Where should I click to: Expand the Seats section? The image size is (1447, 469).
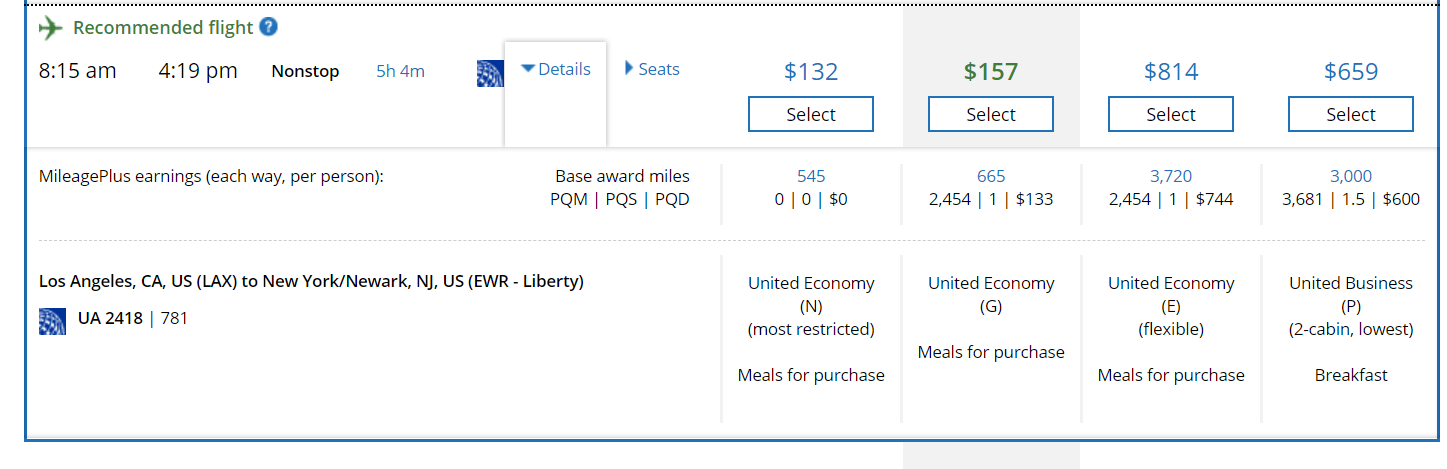coord(652,69)
